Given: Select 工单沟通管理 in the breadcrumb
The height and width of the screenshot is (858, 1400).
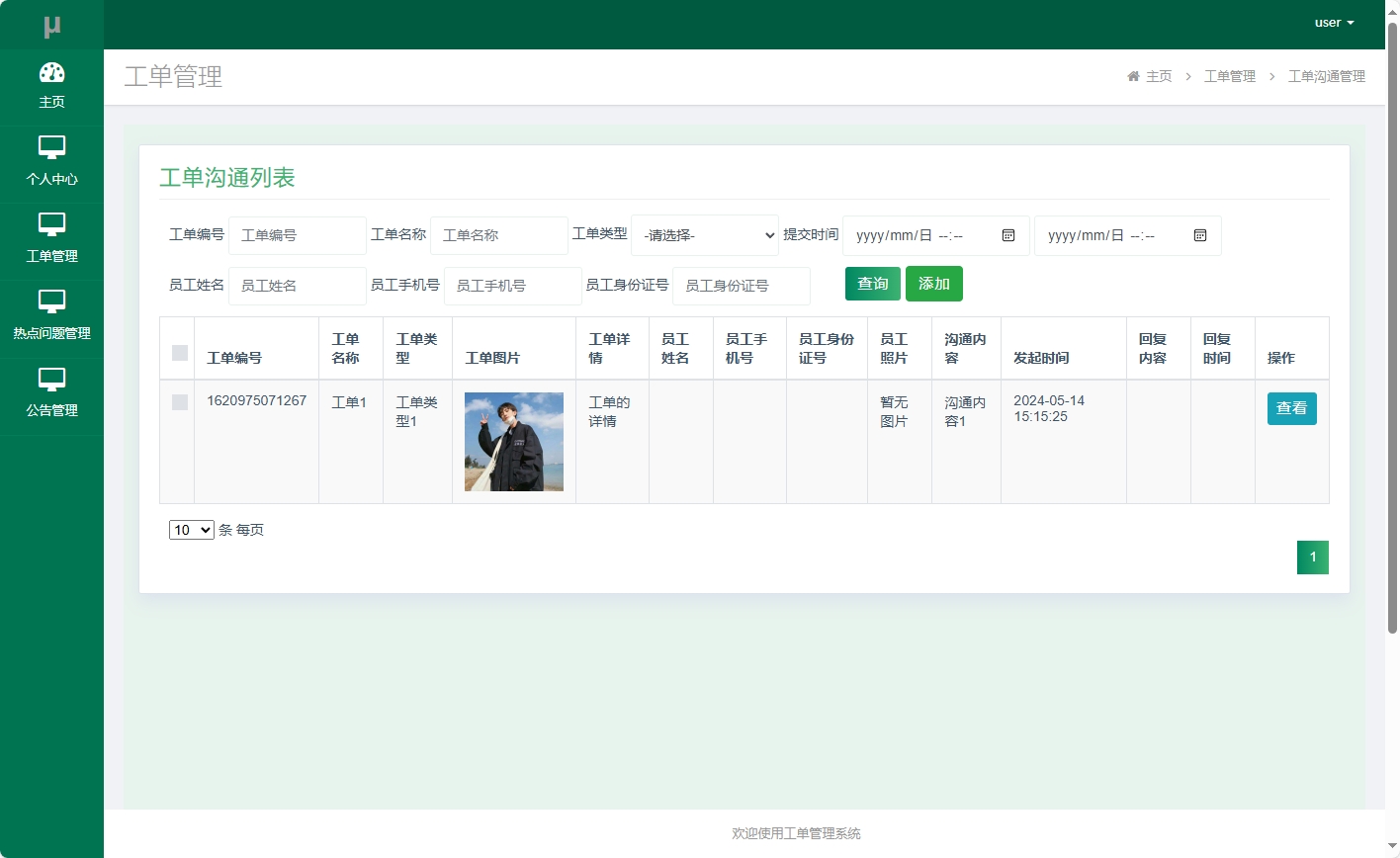Looking at the screenshot, I should (x=1326, y=76).
